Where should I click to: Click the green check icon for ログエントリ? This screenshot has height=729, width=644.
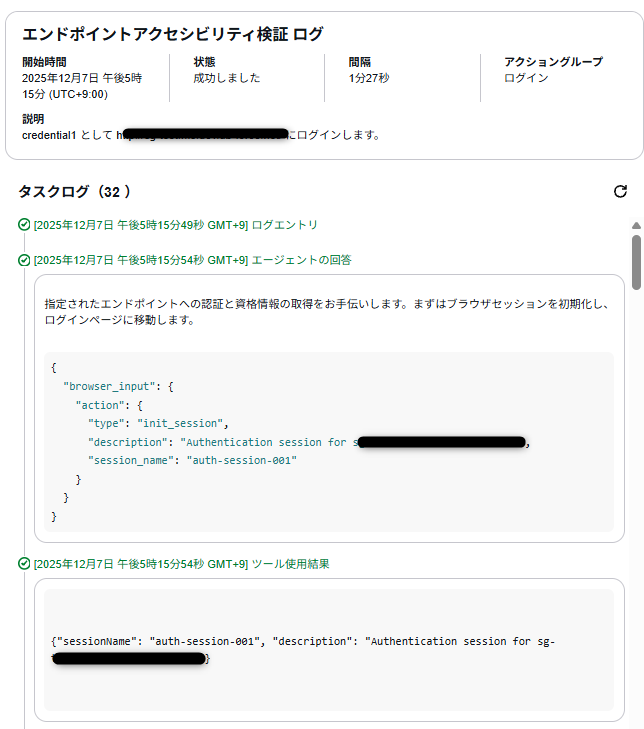point(24,225)
